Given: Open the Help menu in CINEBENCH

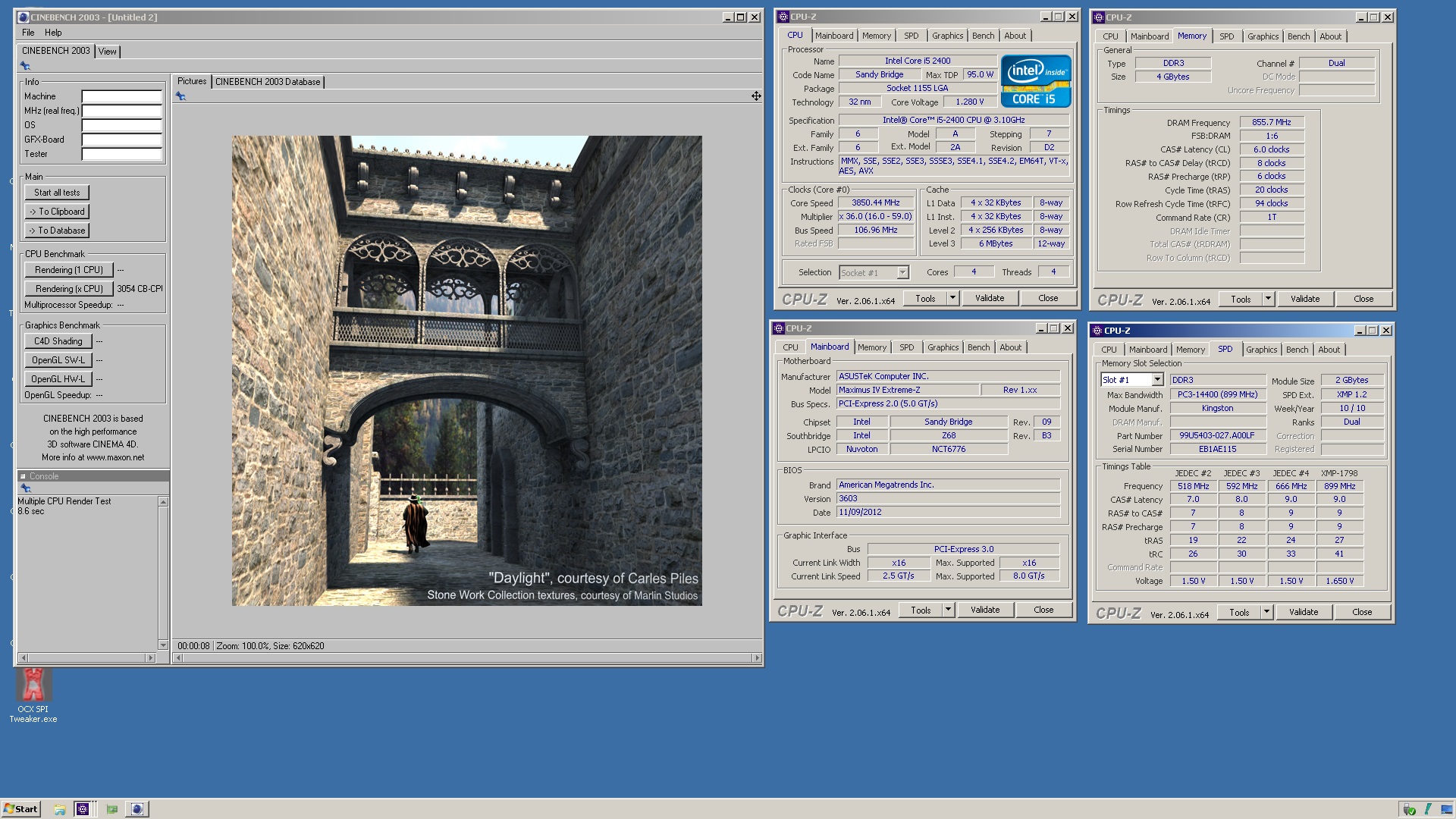Looking at the screenshot, I should [x=53, y=33].
